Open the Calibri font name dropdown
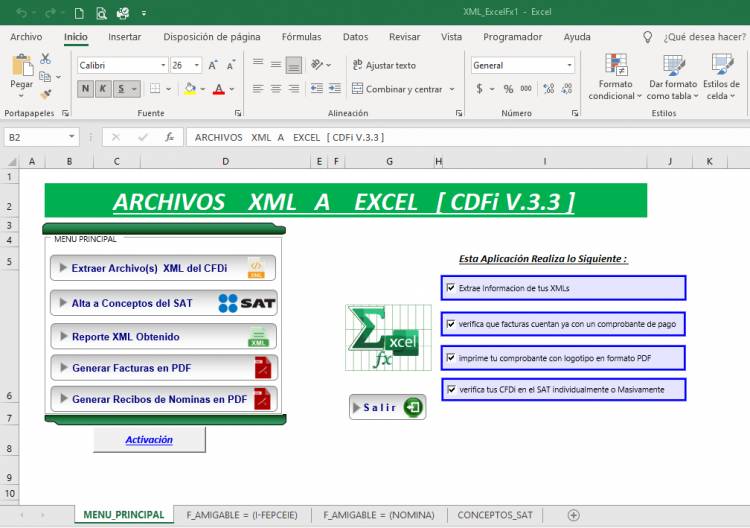Image resolution: width=750 pixels, height=528 pixels. 163,65
